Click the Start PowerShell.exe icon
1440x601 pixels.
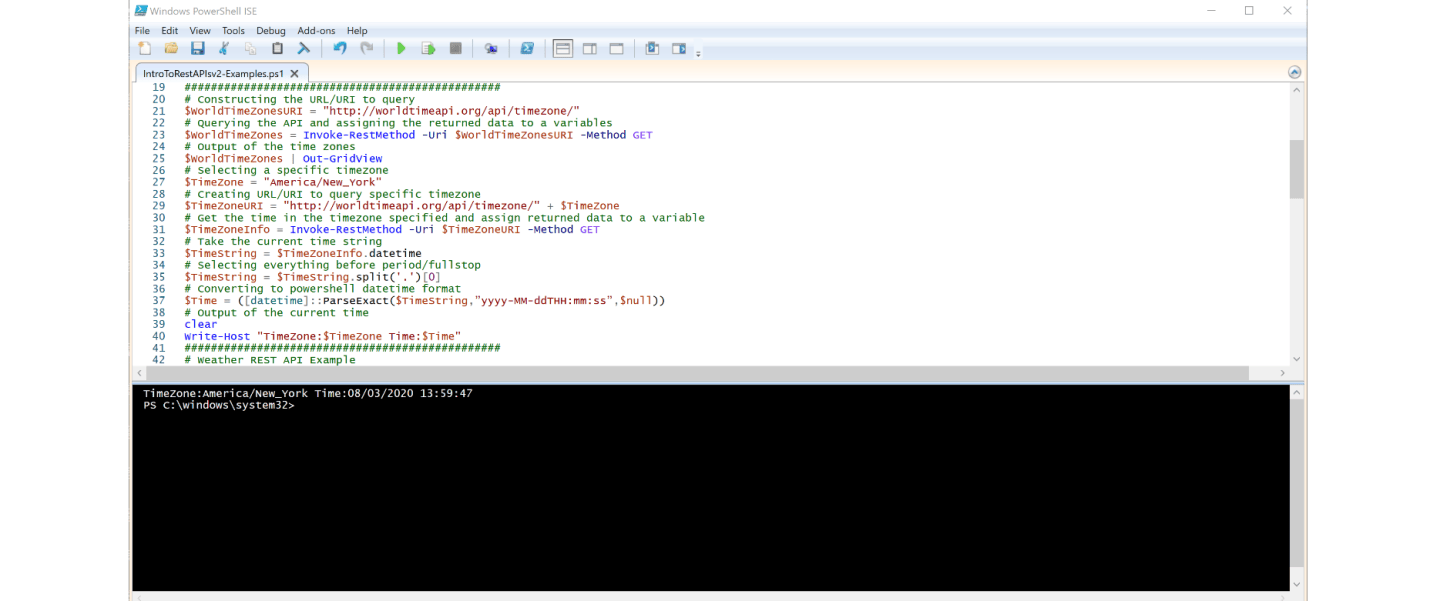click(x=527, y=48)
